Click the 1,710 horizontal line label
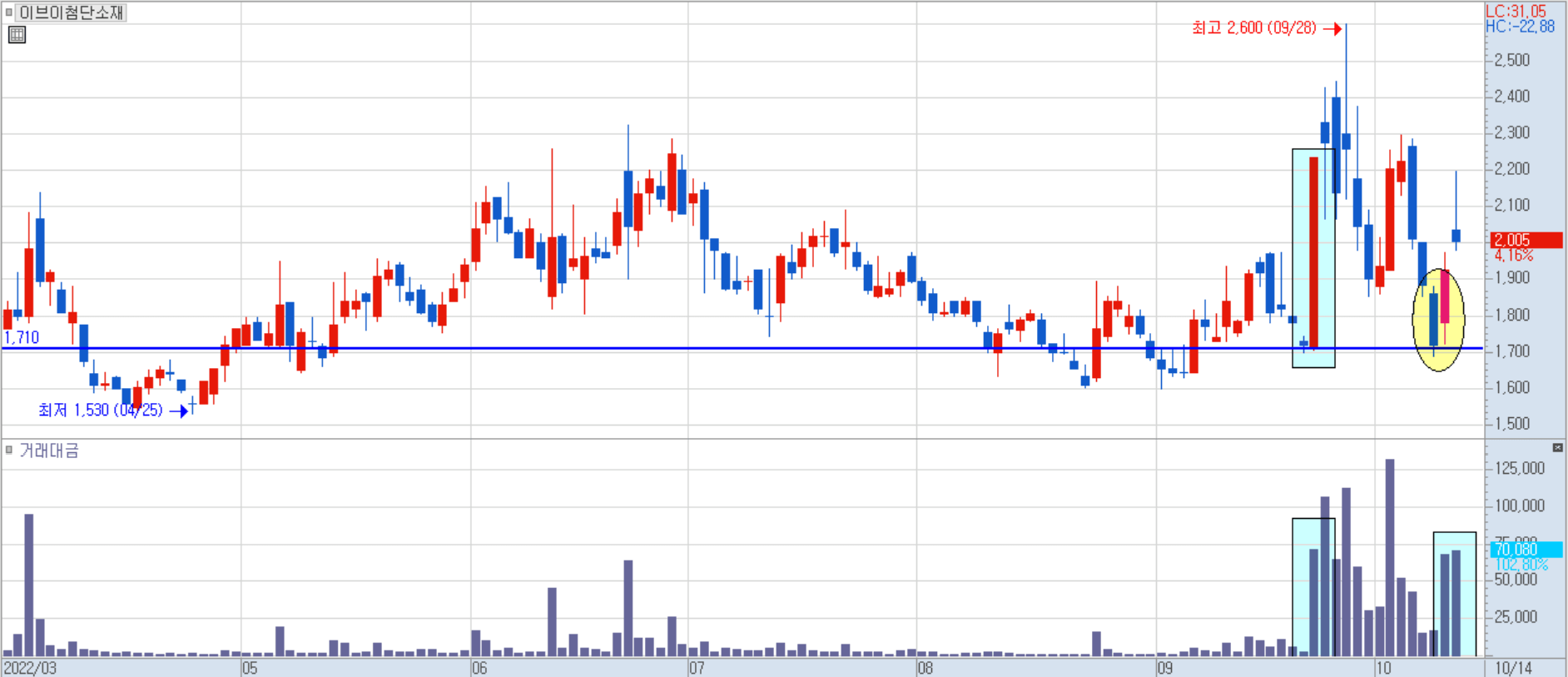The width and height of the screenshot is (1568, 677). 22,337
